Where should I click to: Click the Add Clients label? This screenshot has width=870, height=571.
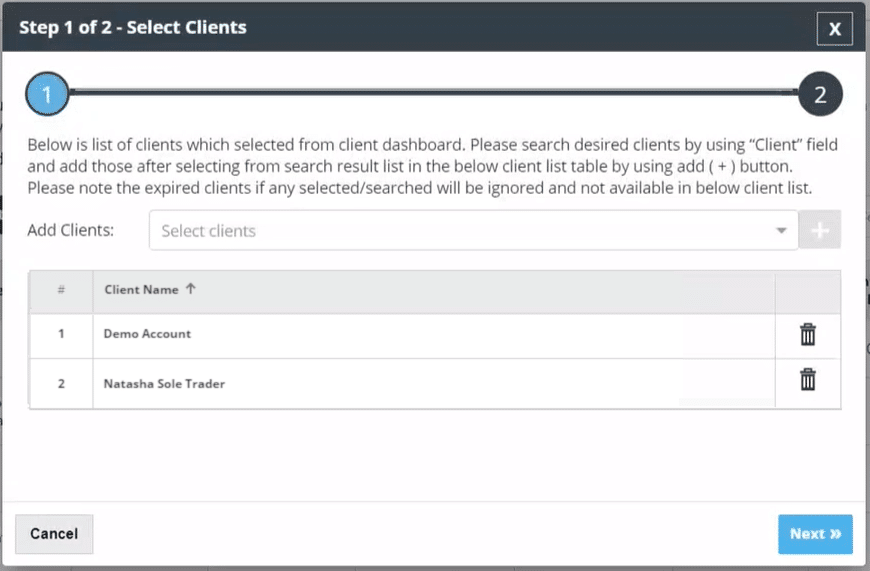[x=71, y=230]
